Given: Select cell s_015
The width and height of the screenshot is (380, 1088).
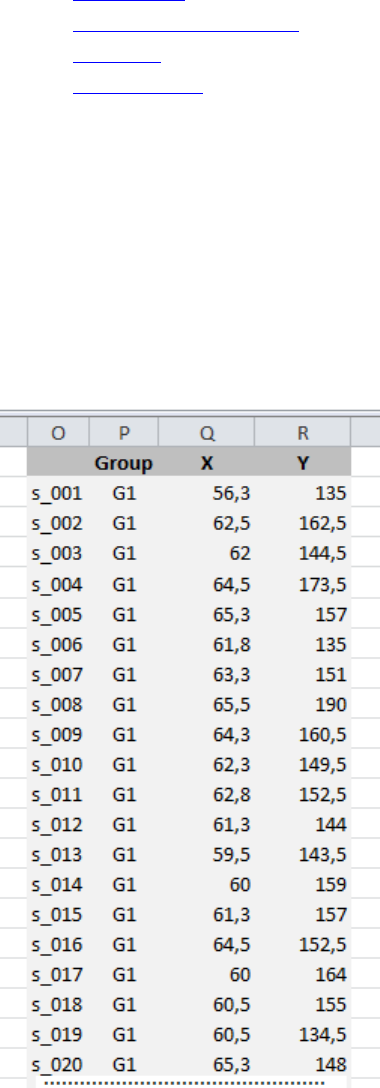Looking at the screenshot, I should point(58,915).
